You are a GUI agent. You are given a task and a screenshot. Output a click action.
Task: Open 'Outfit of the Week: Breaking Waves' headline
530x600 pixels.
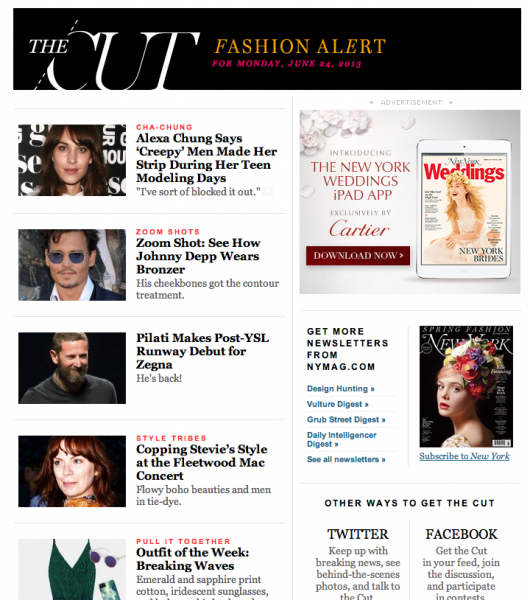pos(192,559)
